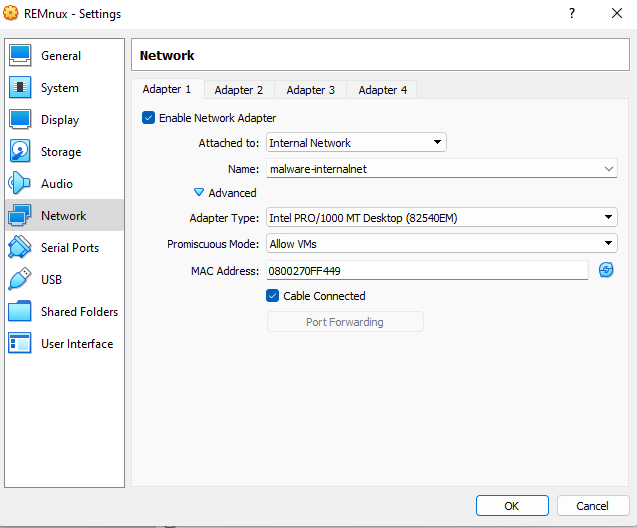Switch to the Adapter 4 tab

(x=383, y=90)
